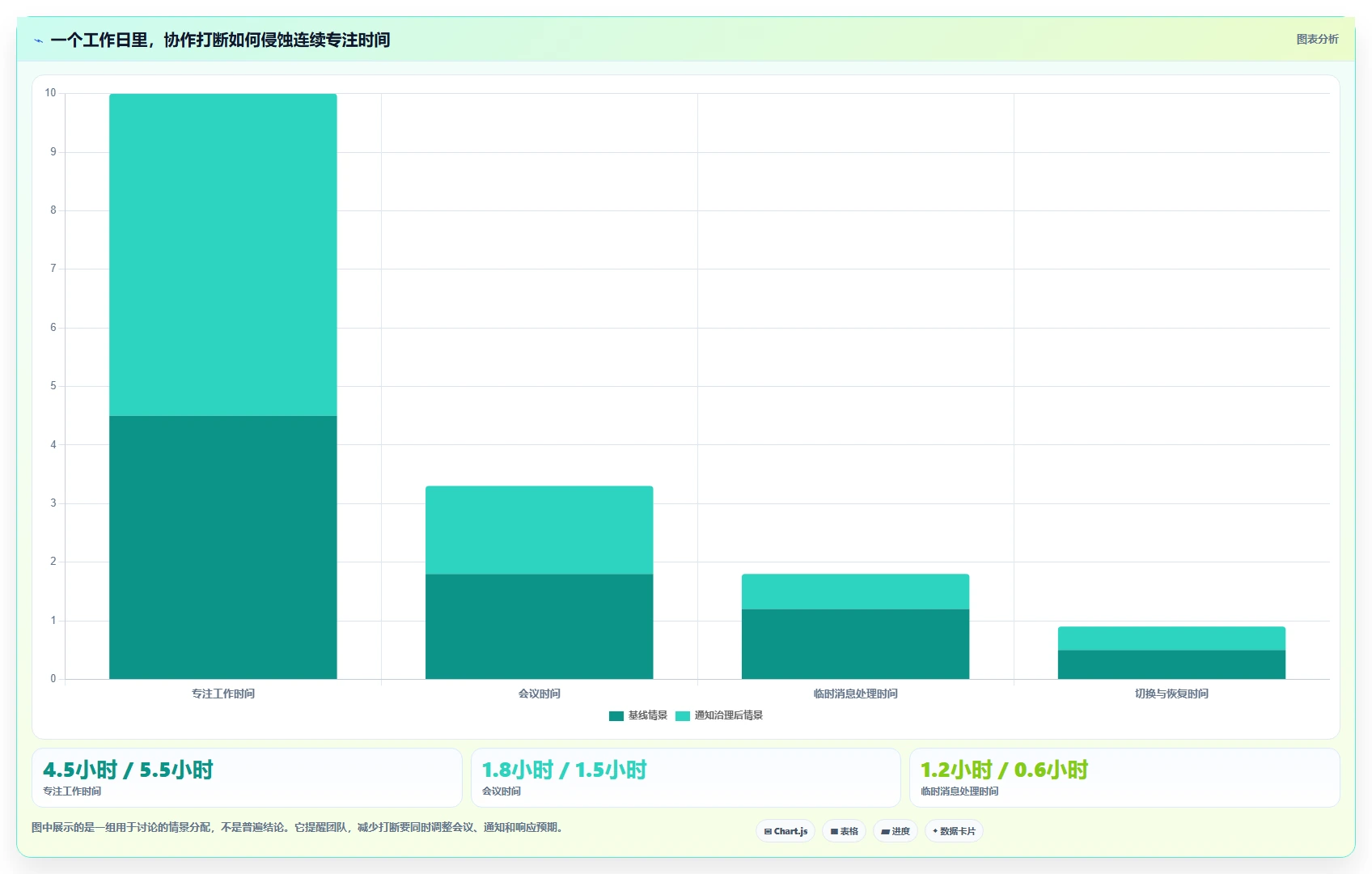
Task: Click the light teal bar segment for 会议时间
Action: click(540, 530)
